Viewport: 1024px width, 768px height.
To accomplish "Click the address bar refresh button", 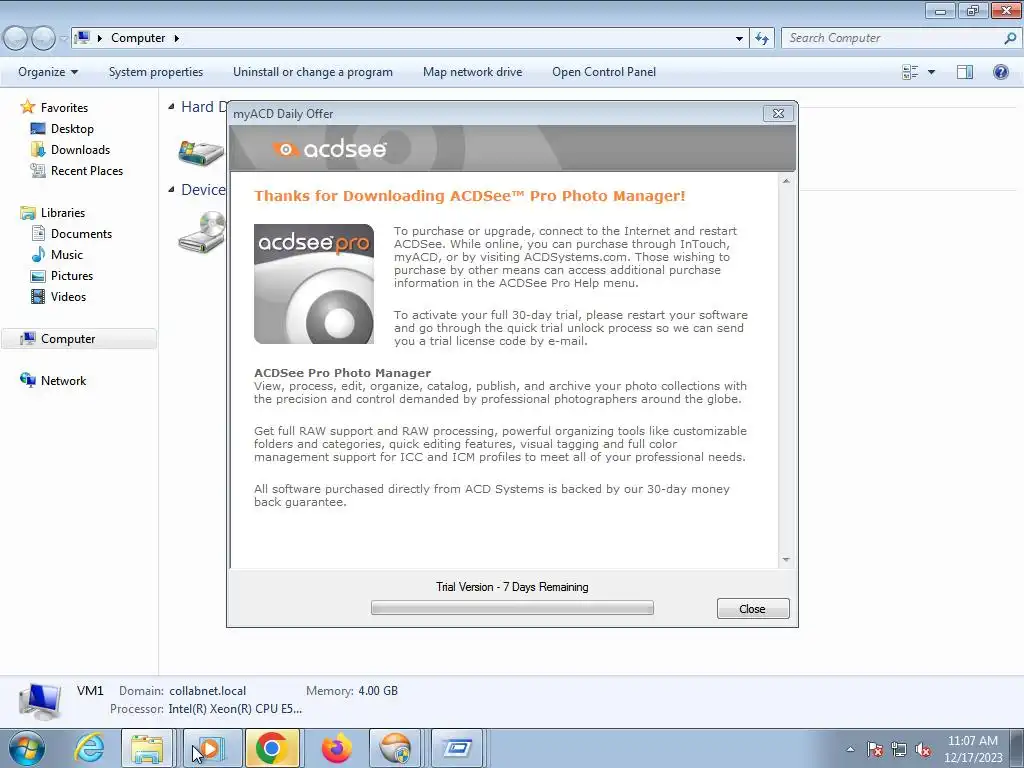I will [762, 38].
